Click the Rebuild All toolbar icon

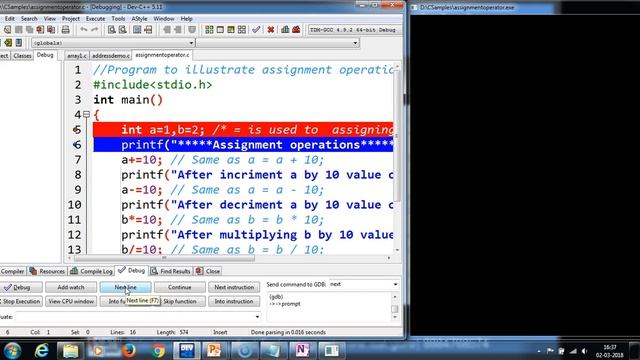pyautogui.click(x=242, y=30)
